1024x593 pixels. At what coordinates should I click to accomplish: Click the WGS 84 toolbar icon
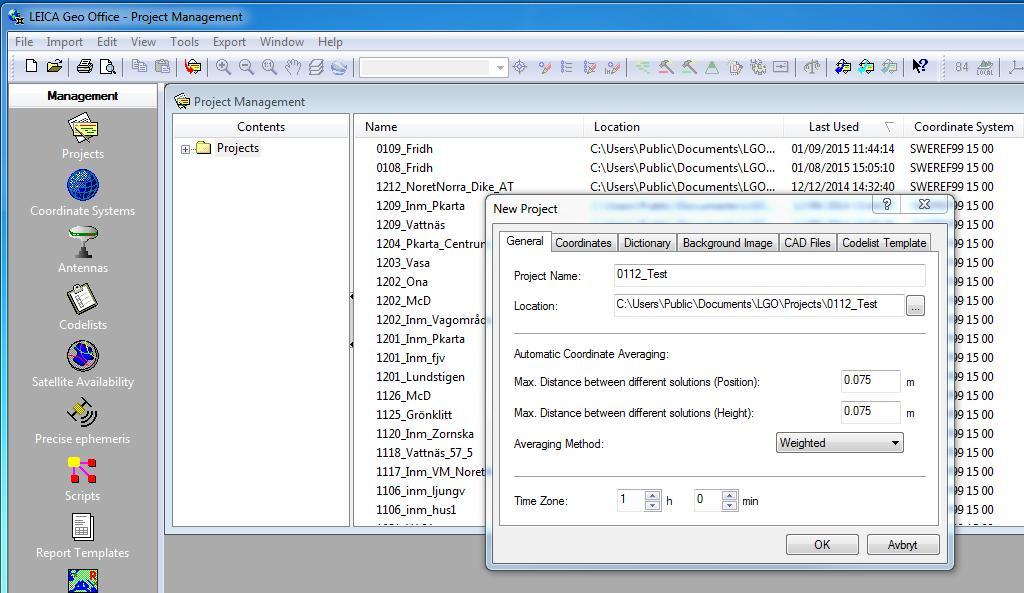(x=961, y=67)
